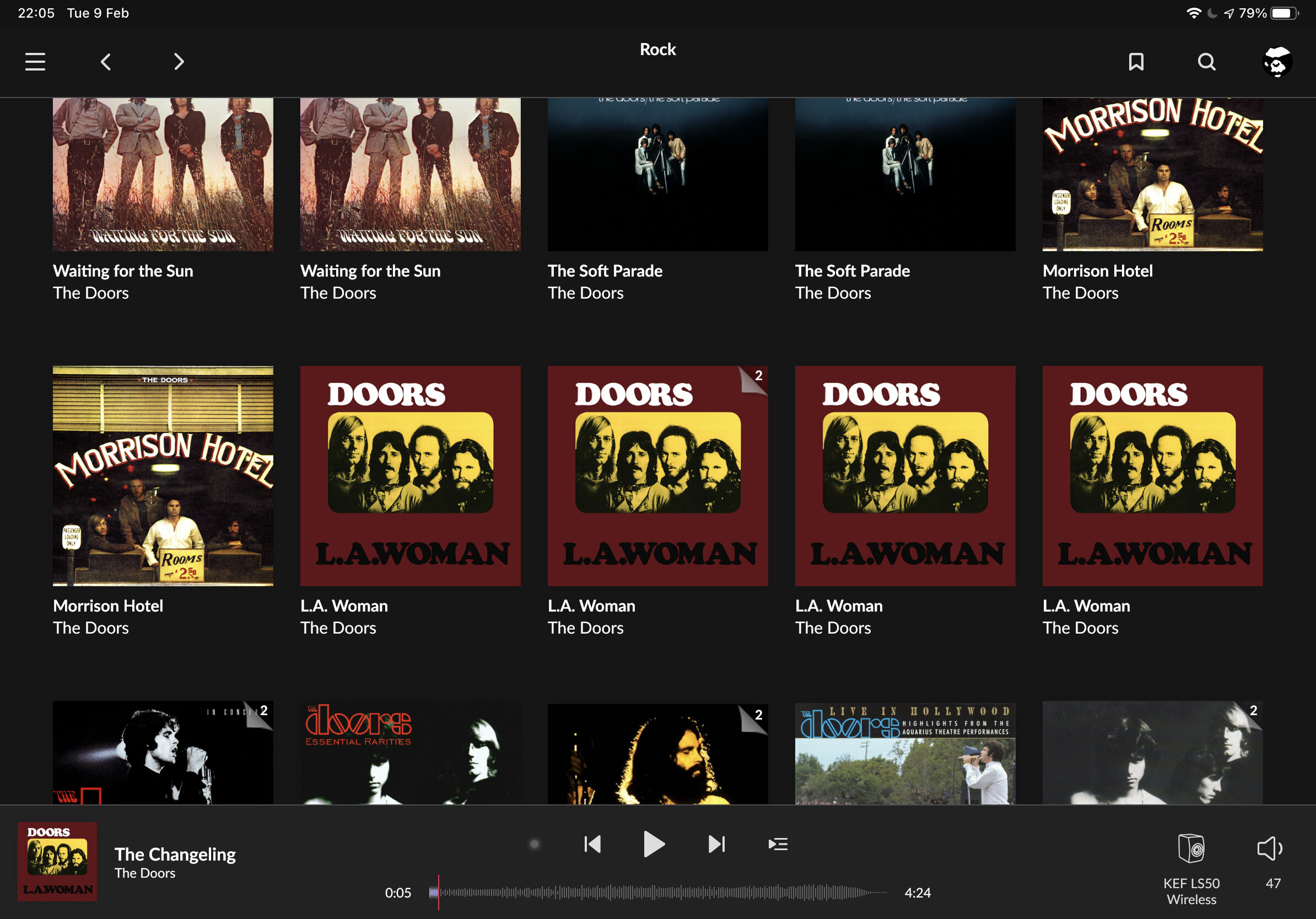Start playback with the play button
This screenshot has width=1316, height=919.
654,844
